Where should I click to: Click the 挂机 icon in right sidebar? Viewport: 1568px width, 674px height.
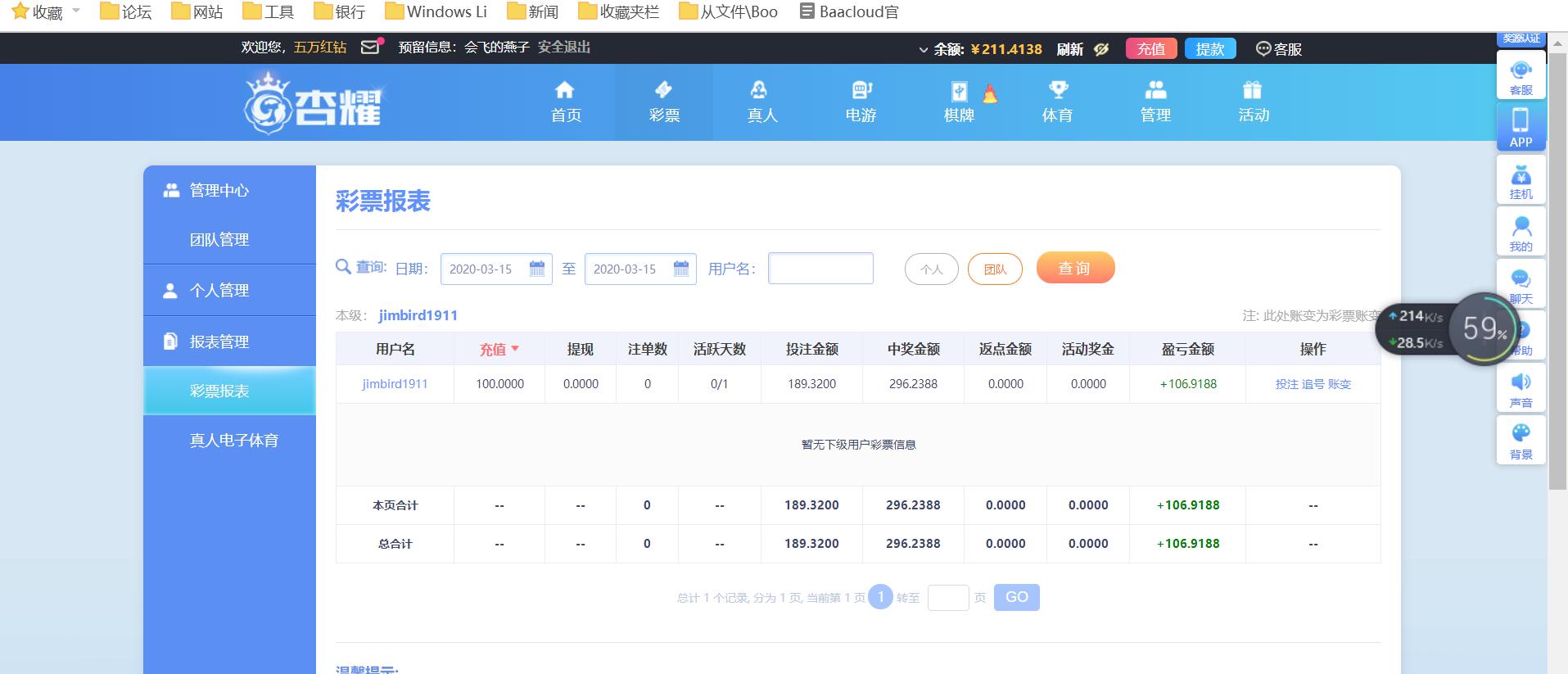coord(1521,179)
